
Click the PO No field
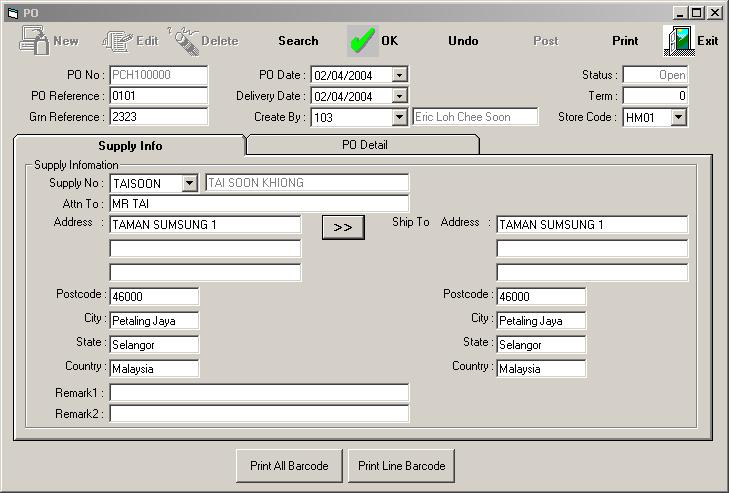point(159,75)
